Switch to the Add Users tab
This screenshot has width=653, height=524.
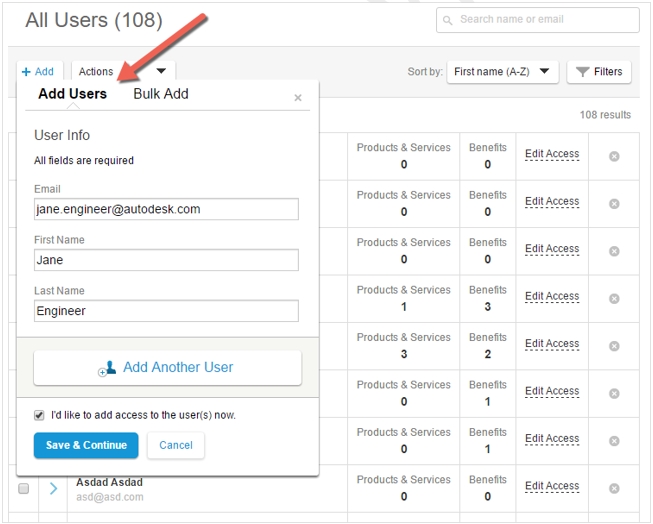tap(72, 94)
